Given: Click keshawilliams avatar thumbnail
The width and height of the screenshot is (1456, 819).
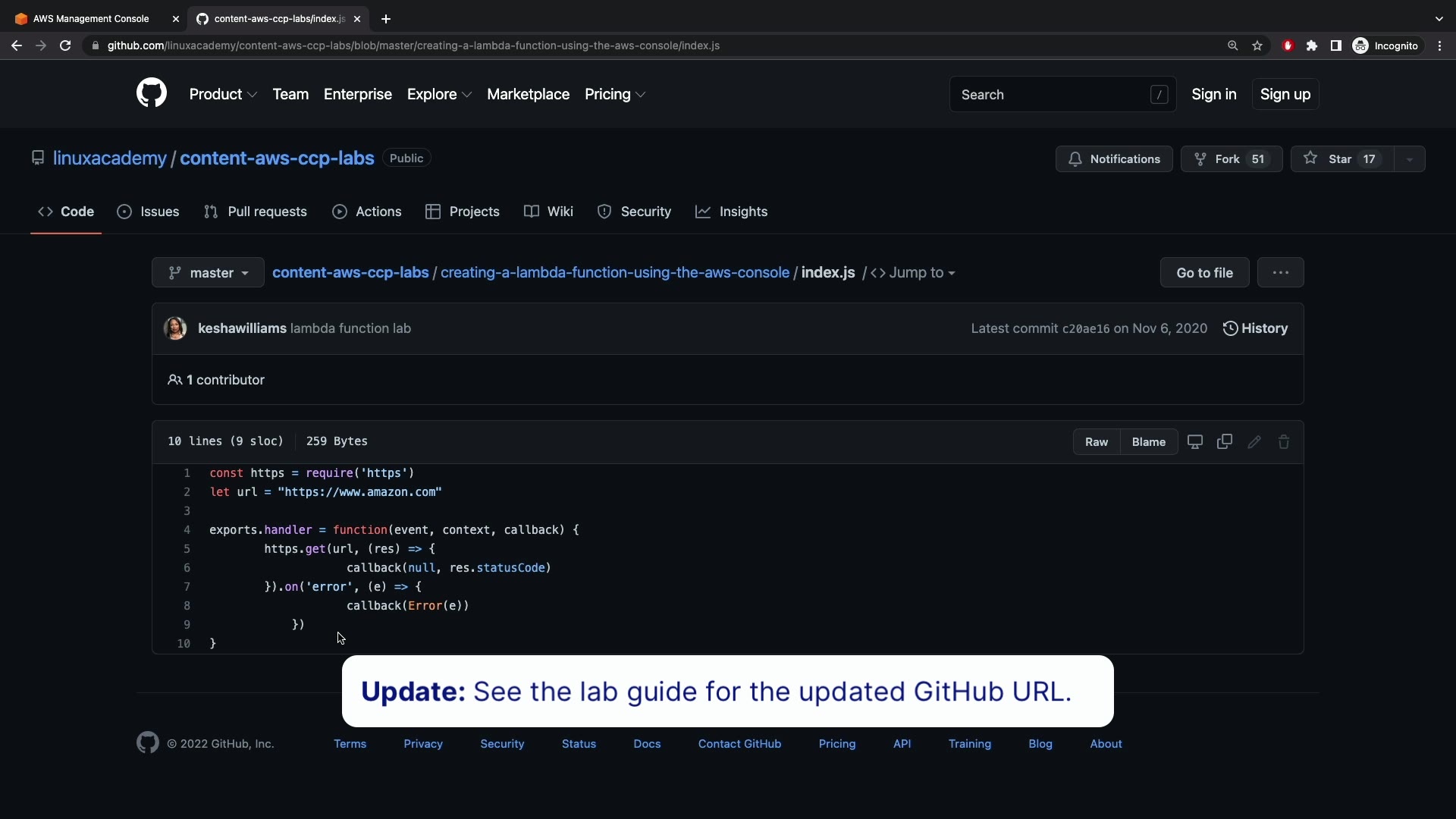Looking at the screenshot, I should pos(175,328).
